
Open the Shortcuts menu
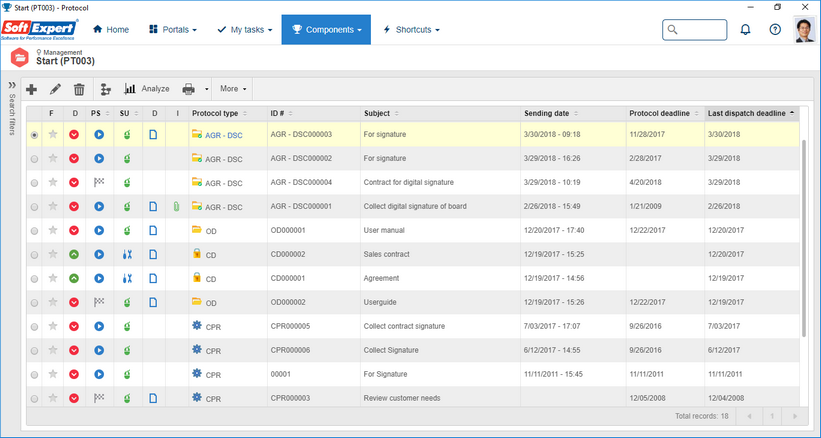[x=411, y=30]
